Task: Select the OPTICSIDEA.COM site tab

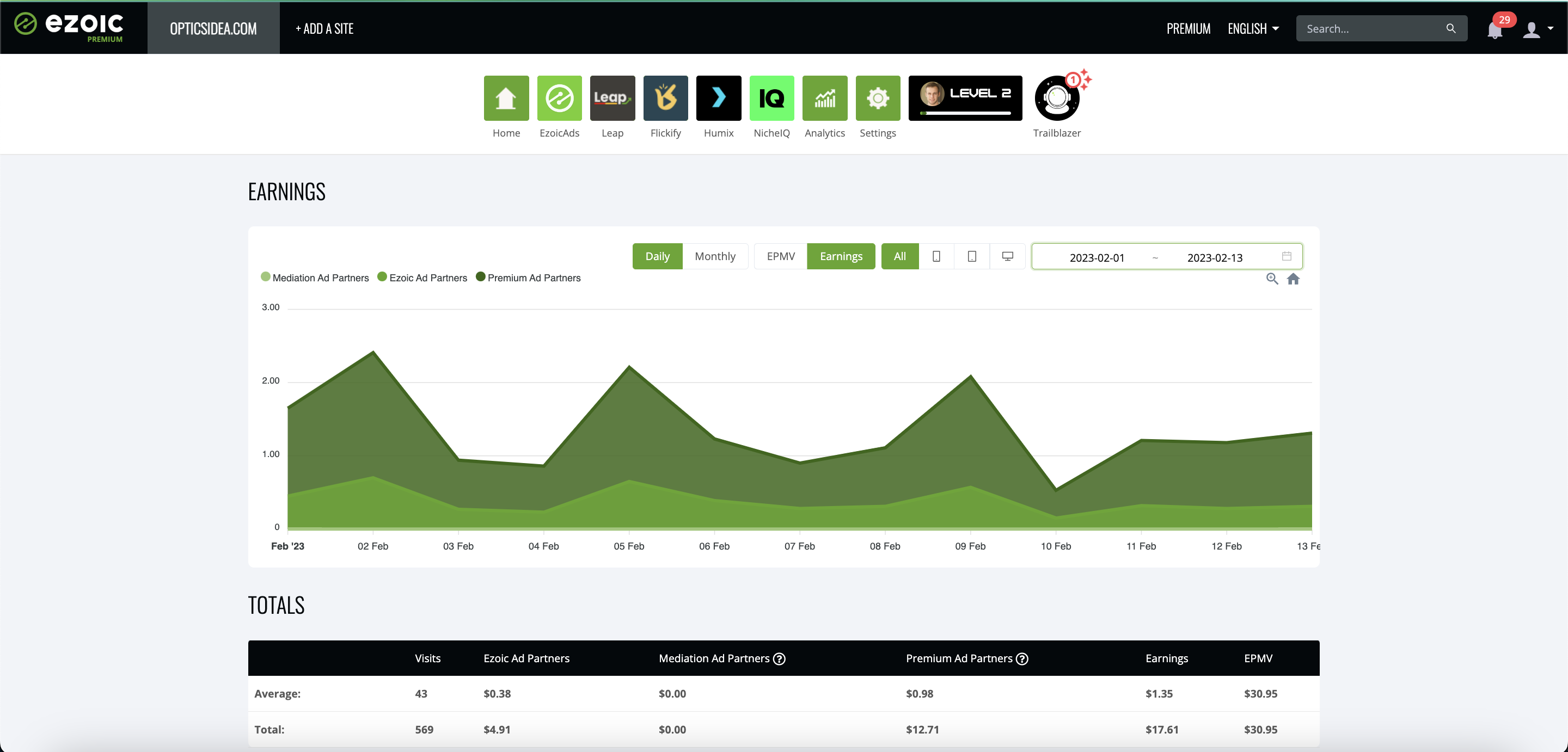Action: [x=213, y=28]
